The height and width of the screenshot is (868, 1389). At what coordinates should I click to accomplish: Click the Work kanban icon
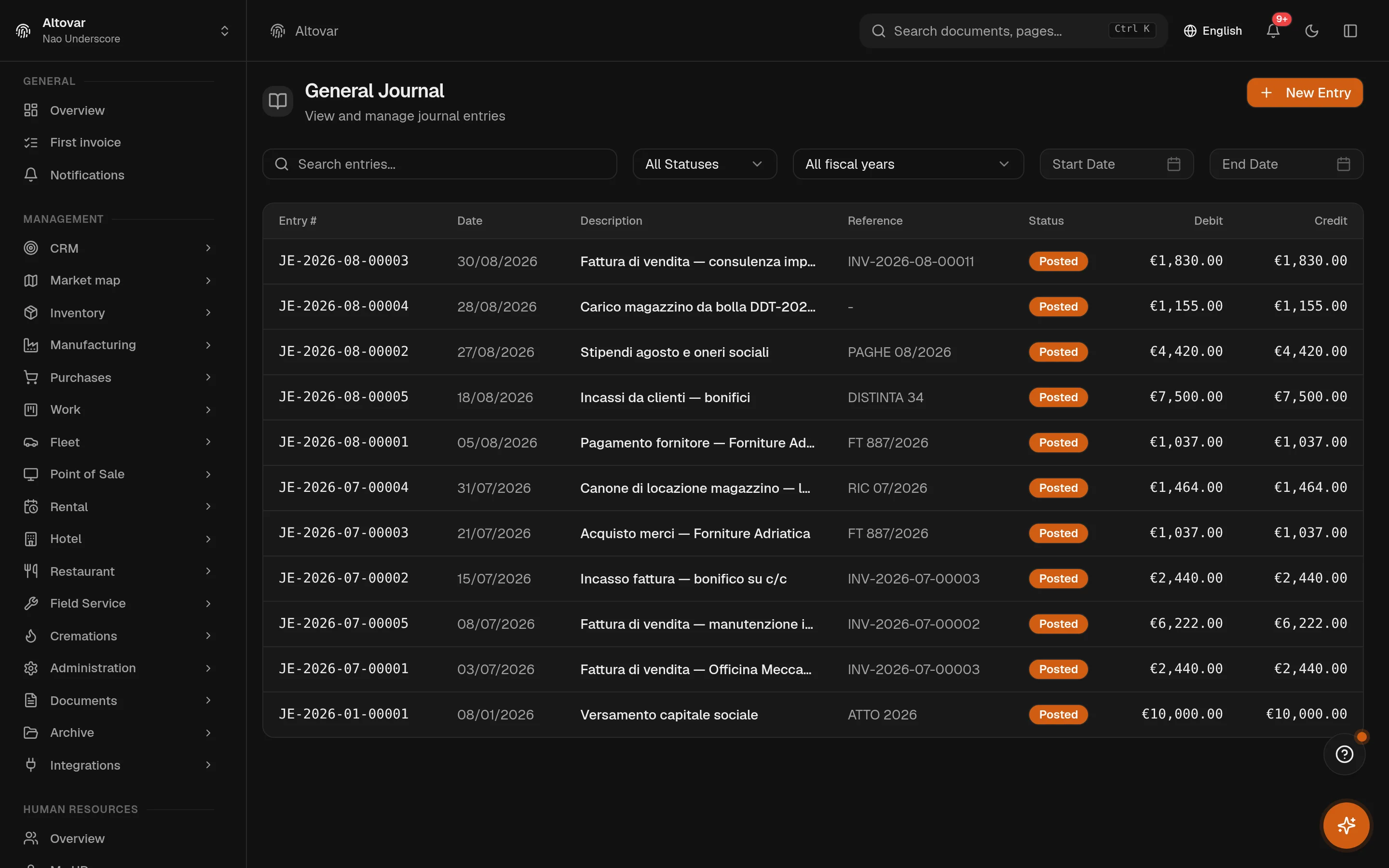(x=31, y=409)
